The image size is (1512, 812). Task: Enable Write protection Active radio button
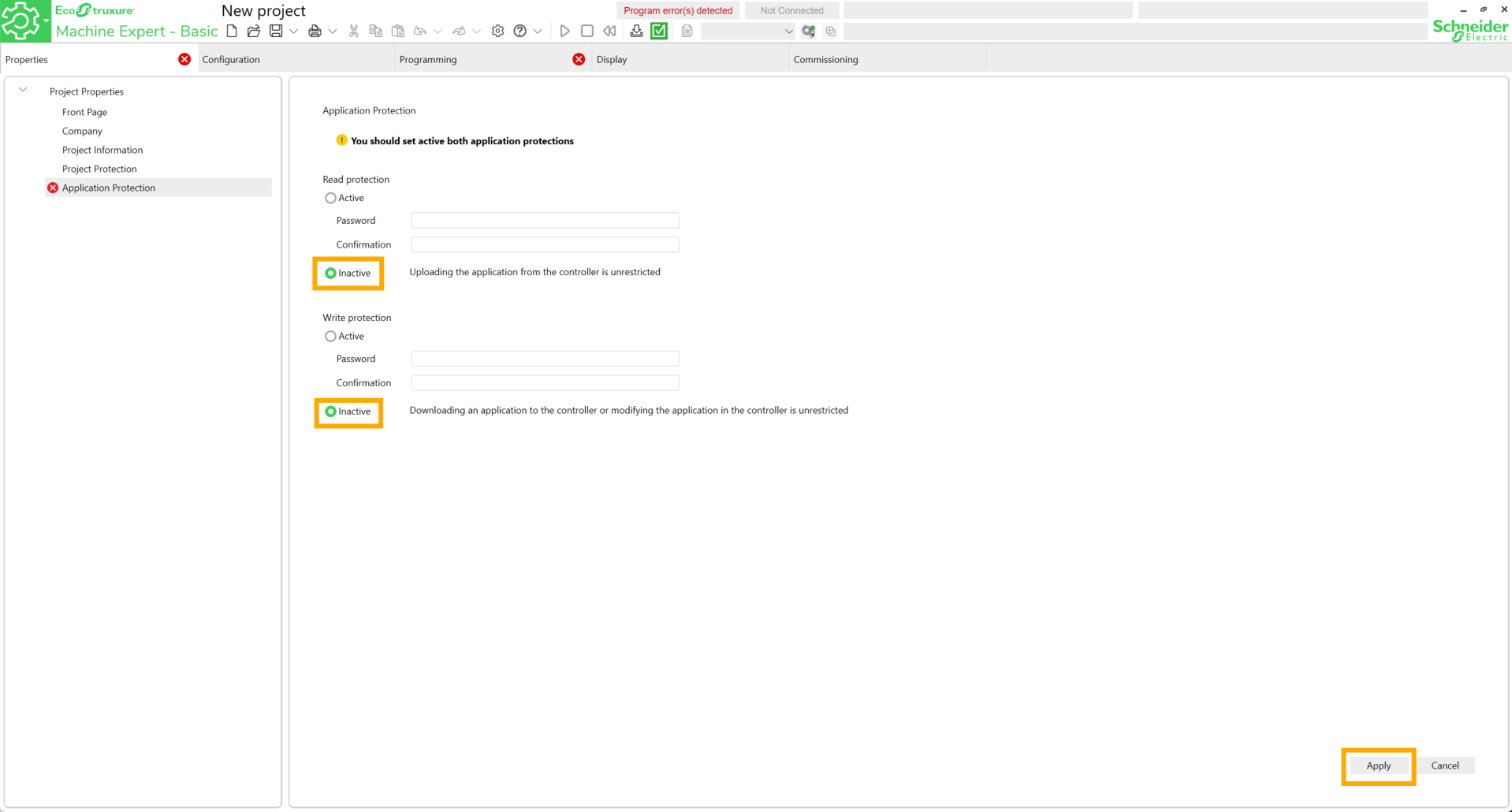click(x=330, y=337)
